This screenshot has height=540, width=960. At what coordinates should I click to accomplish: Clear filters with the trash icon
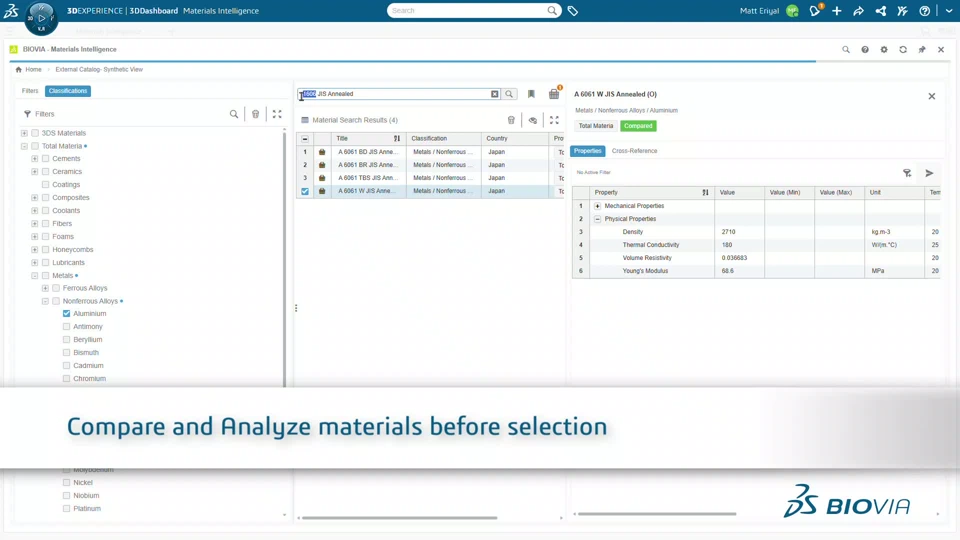pos(255,114)
